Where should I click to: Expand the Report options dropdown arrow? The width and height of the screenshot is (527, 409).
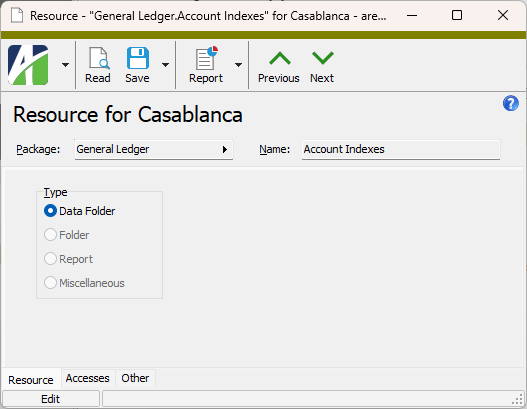click(x=238, y=65)
